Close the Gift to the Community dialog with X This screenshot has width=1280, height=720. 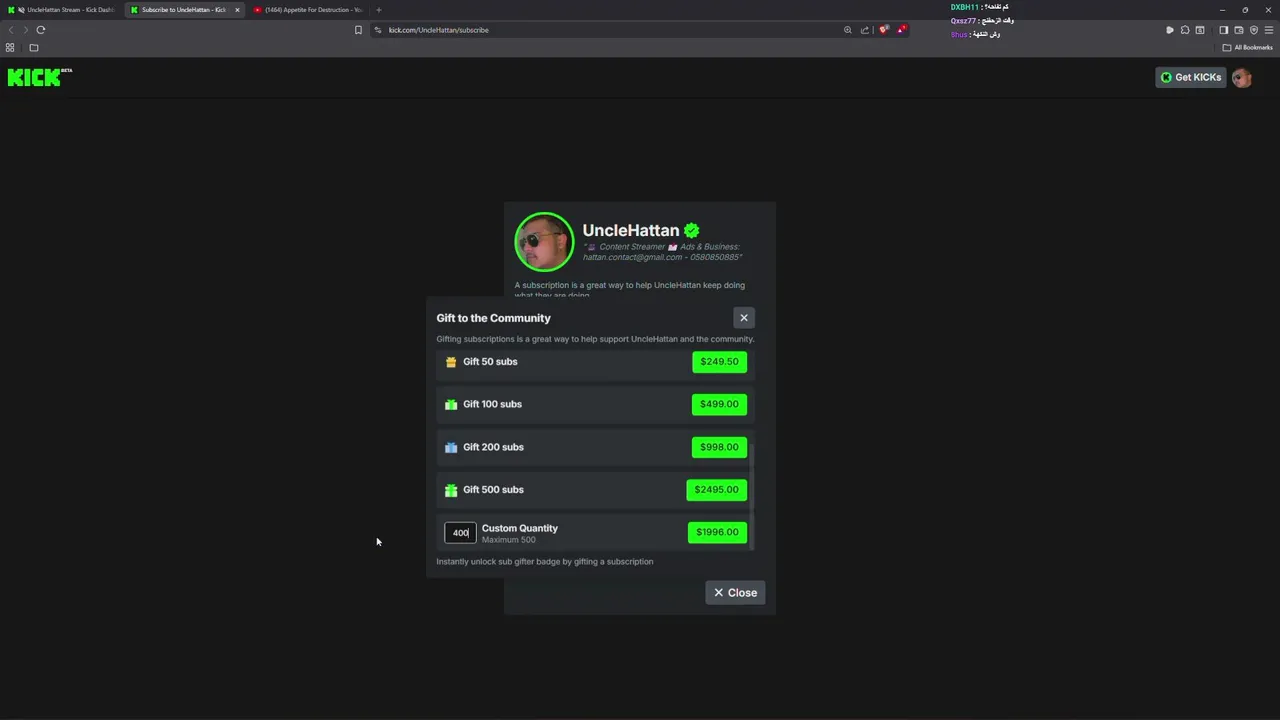[744, 318]
